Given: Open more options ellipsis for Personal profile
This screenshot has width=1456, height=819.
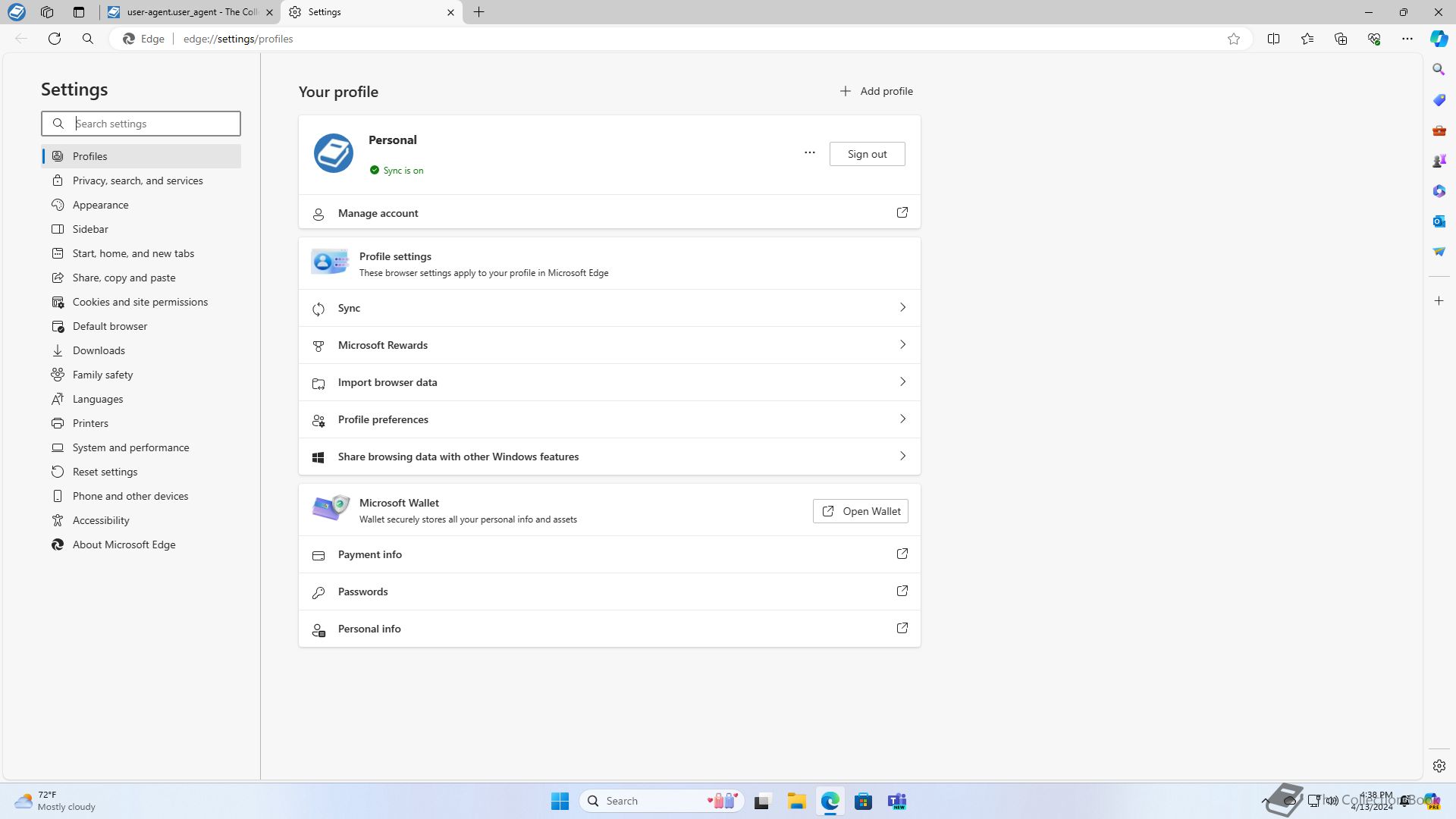Looking at the screenshot, I should pyautogui.click(x=810, y=153).
